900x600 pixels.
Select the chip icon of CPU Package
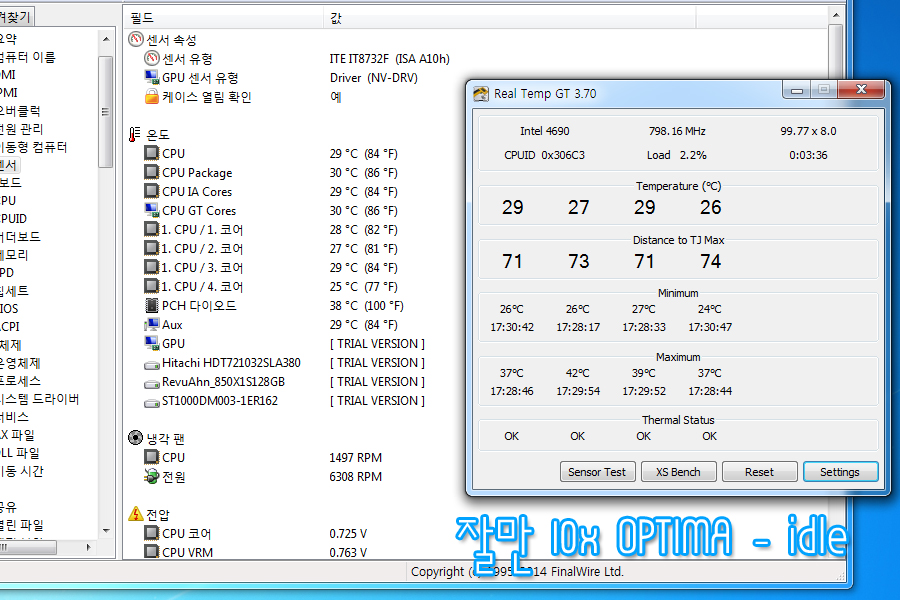[152, 172]
